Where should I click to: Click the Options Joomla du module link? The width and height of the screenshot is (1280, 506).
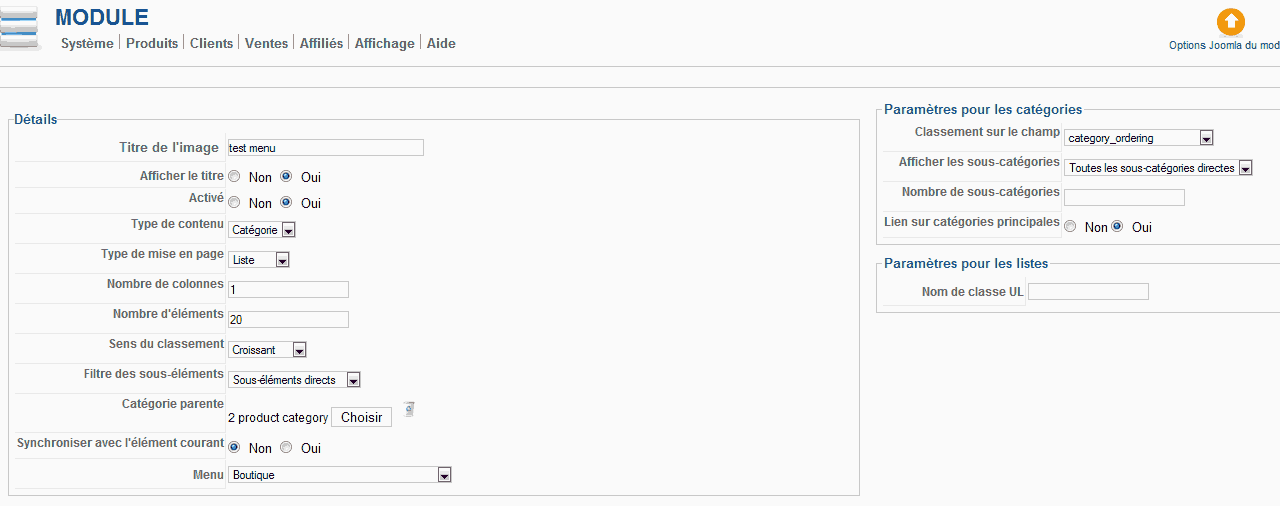click(x=1224, y=45)
